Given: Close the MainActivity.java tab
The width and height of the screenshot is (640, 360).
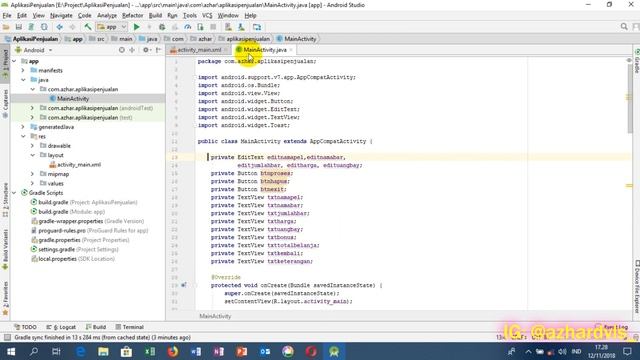Looking at the screenshot, I should point(291,50).
